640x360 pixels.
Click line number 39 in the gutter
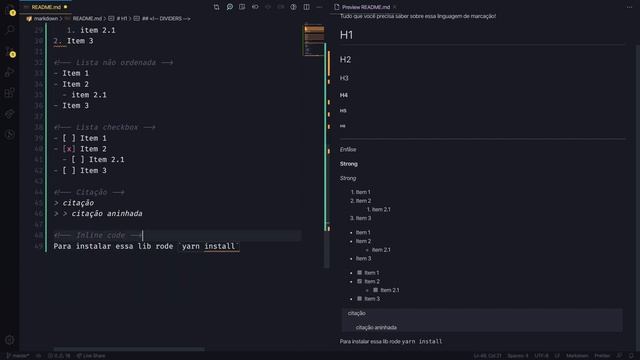pos(38,138)
